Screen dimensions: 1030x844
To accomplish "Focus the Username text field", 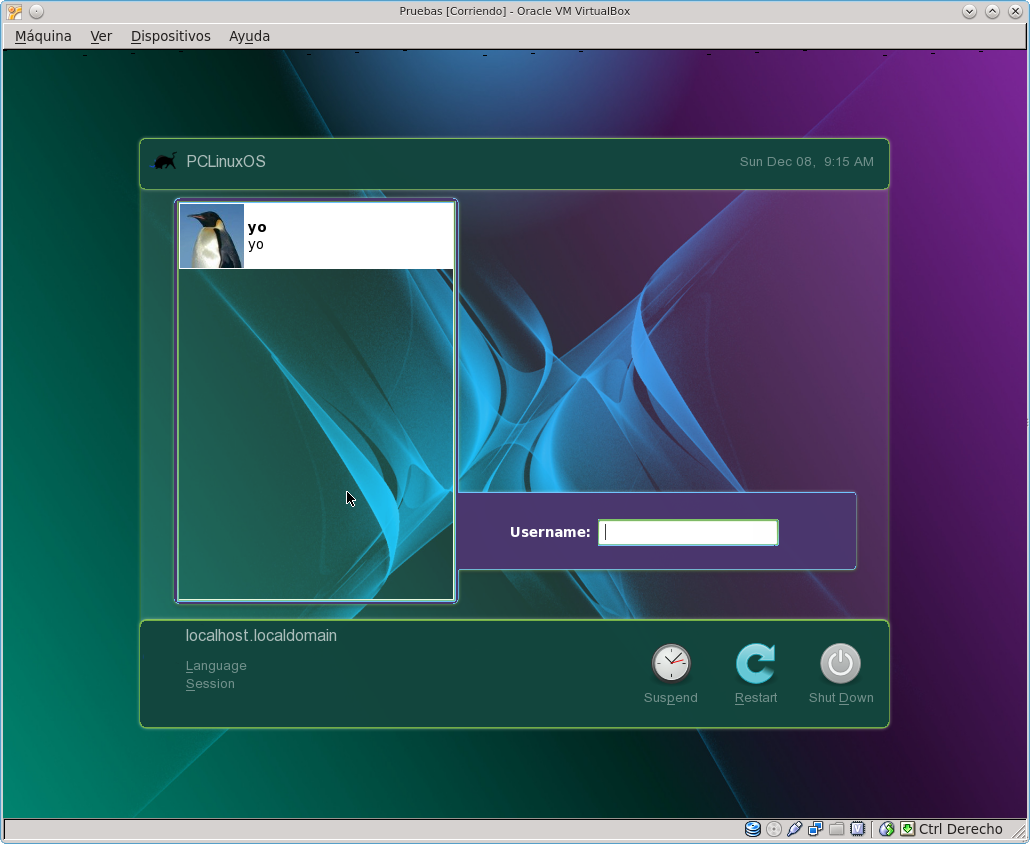I will pyautogui.click(x=688, y=533).
